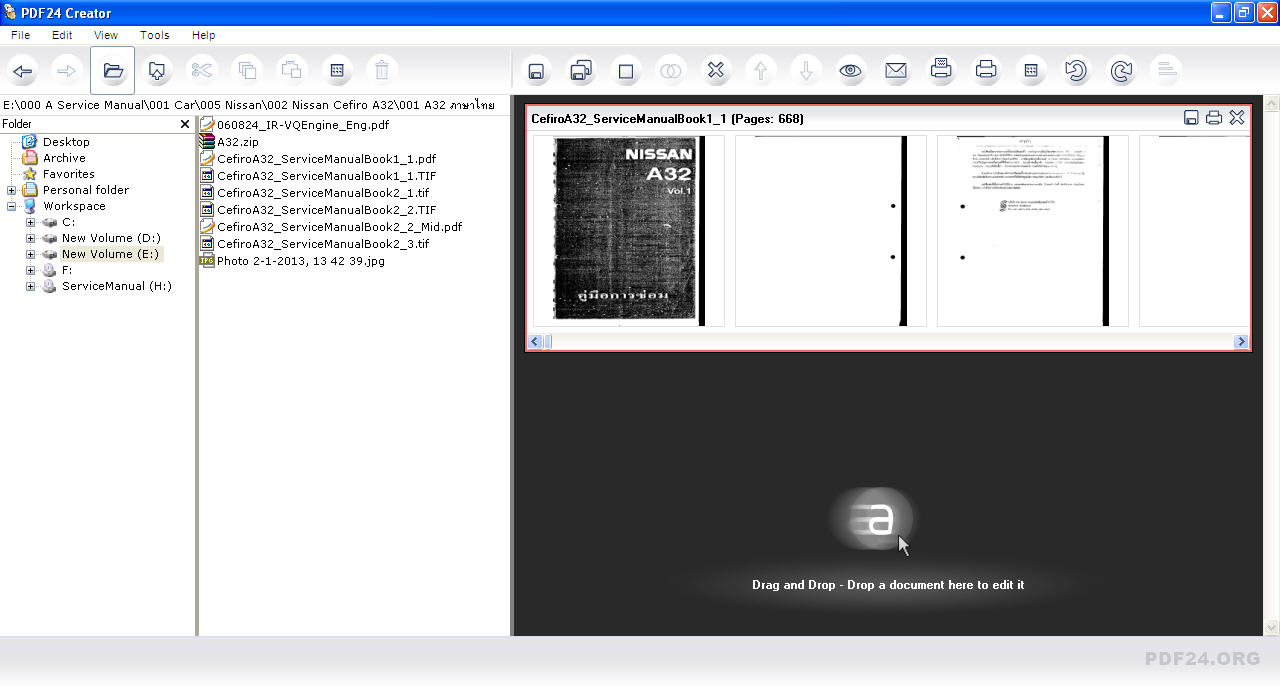The height and width of the screenshot is (686, 1280).
Task: Click the envelope email icon
Action: 896,71
